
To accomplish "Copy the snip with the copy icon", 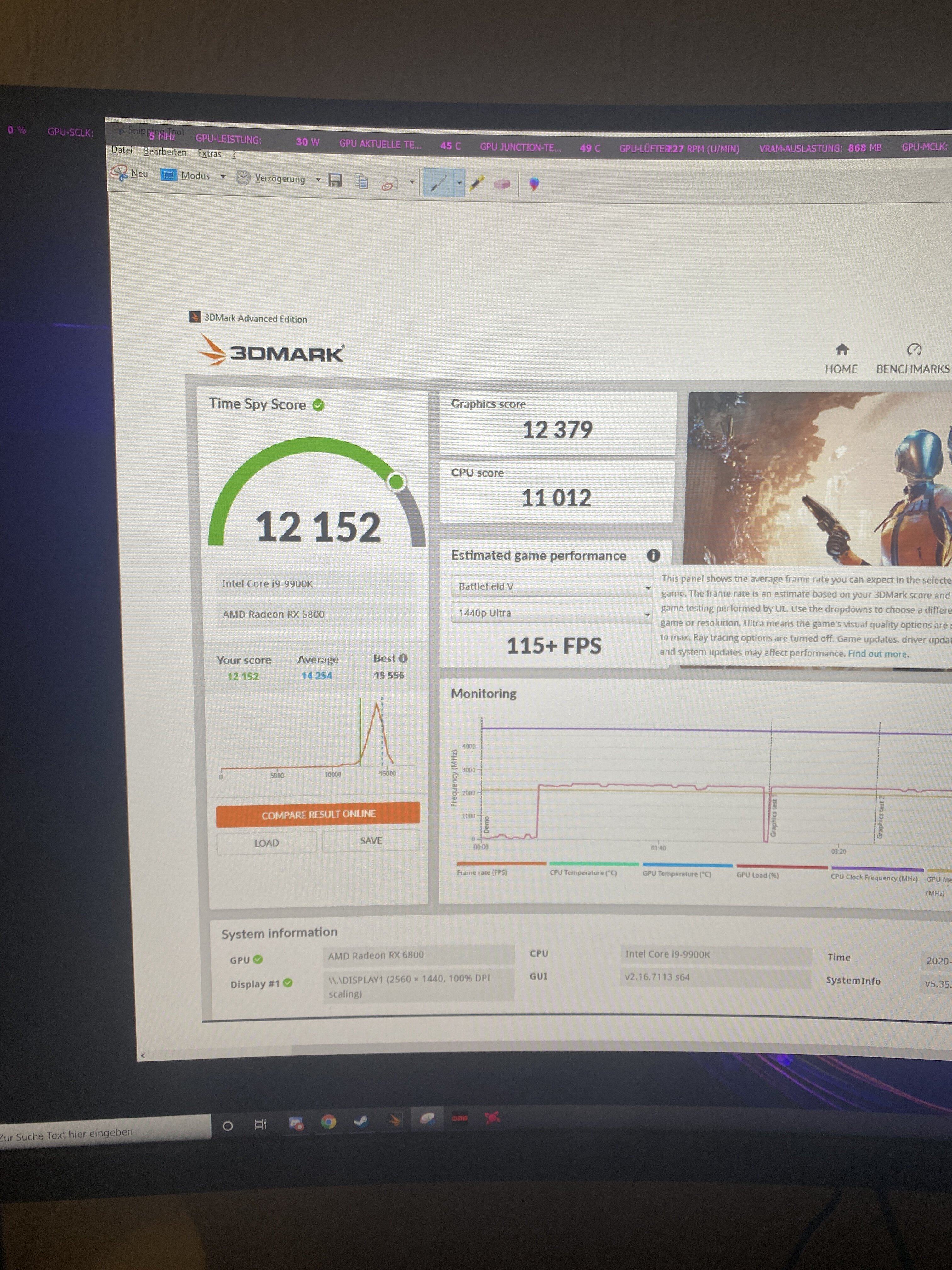I will pyautogui.click(x=361, y=181).
